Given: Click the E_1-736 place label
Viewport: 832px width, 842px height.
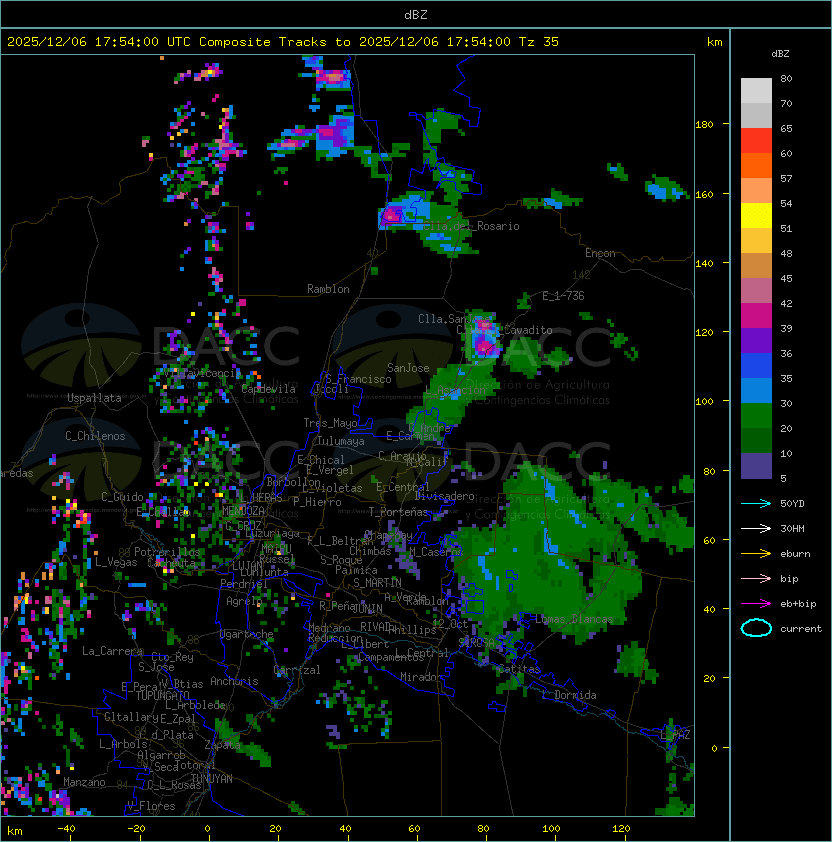Looking at the screenshot, I should [563, 296].
